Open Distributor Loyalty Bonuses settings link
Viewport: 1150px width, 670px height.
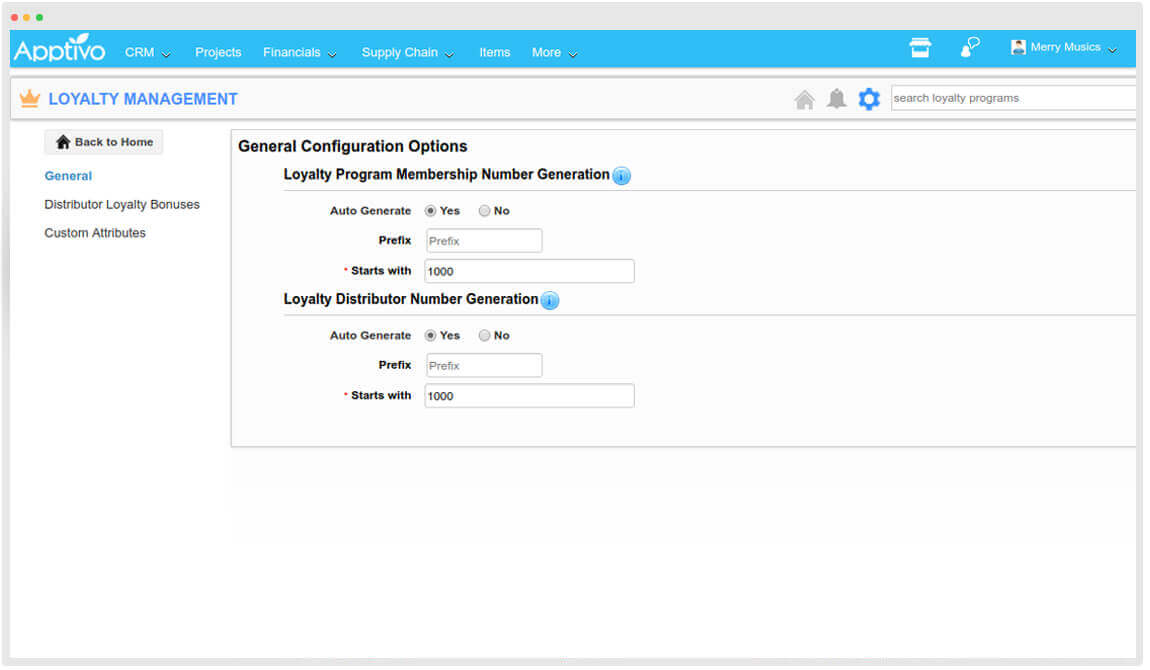click(x=122, y=205)
